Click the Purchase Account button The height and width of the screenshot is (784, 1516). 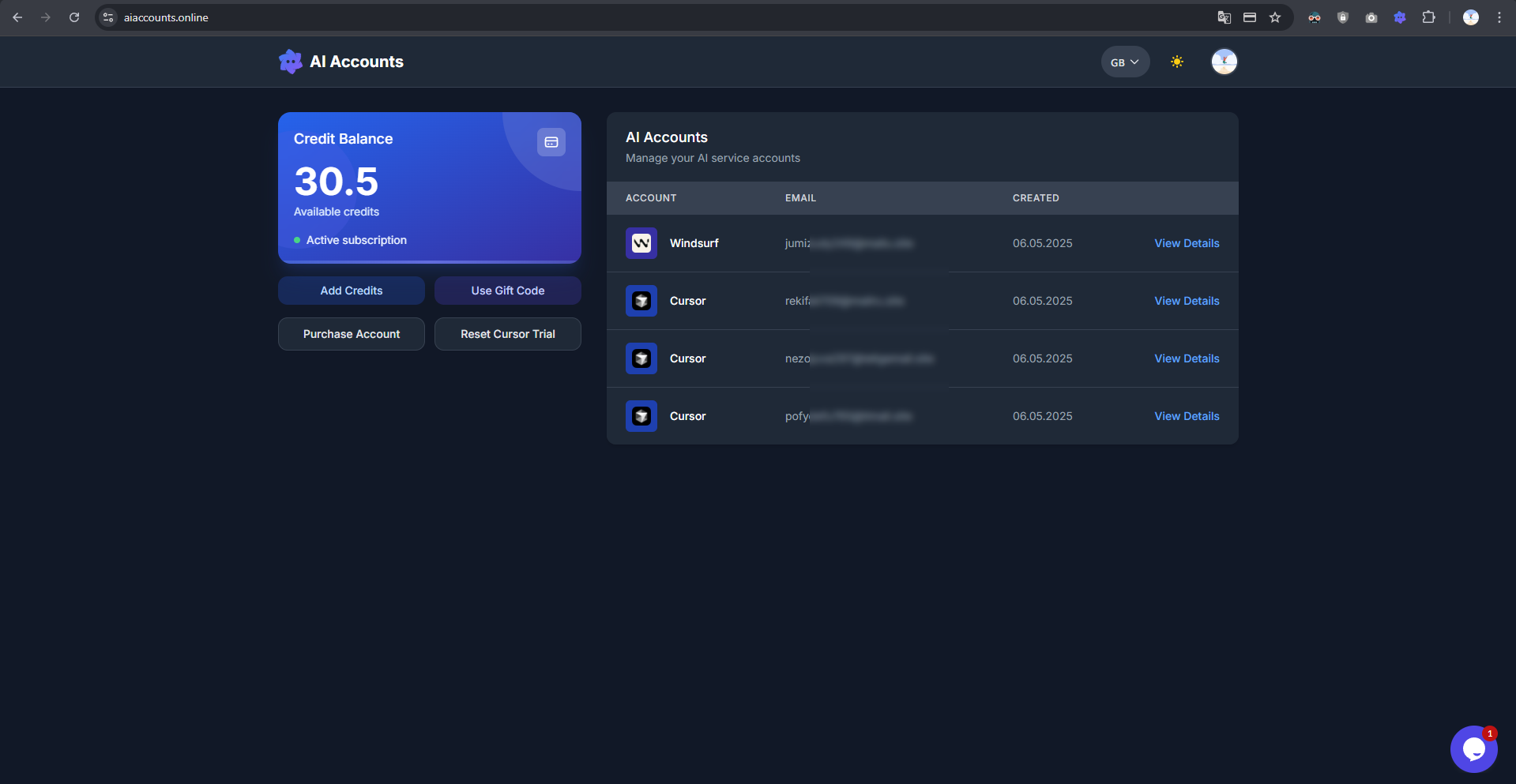(x=352, y=334)
